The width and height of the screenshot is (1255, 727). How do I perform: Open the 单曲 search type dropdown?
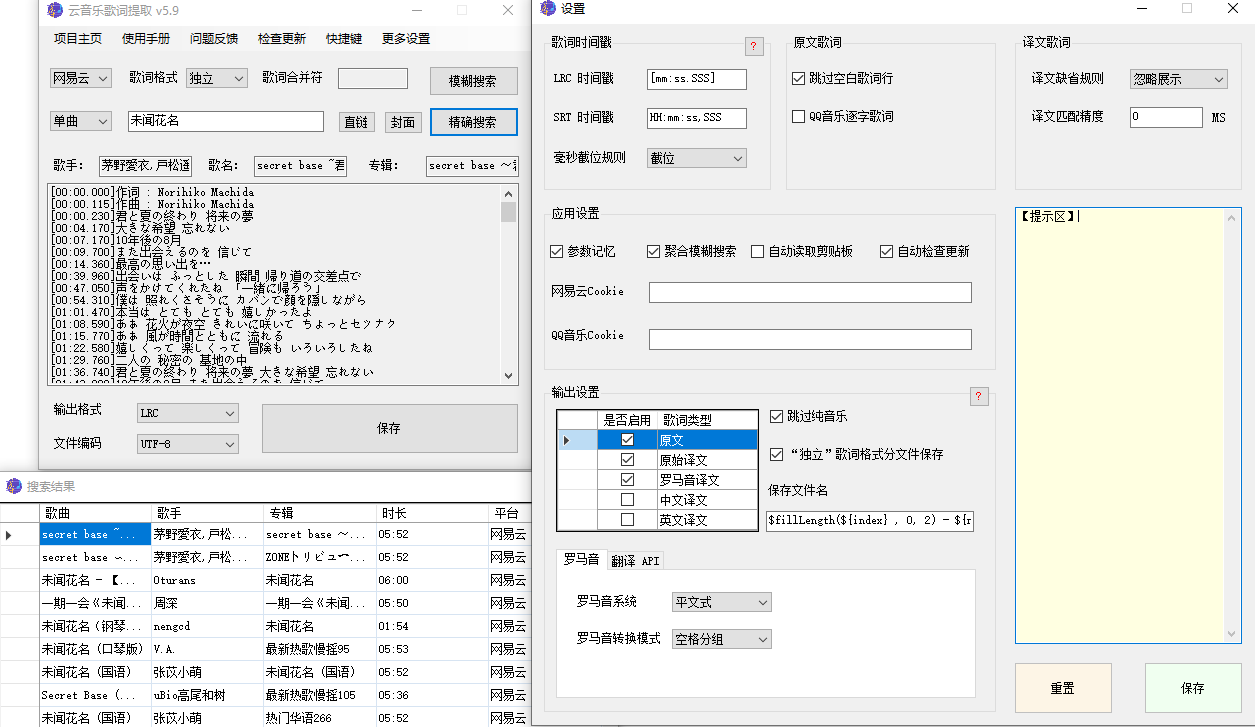(x=81, y=121)
